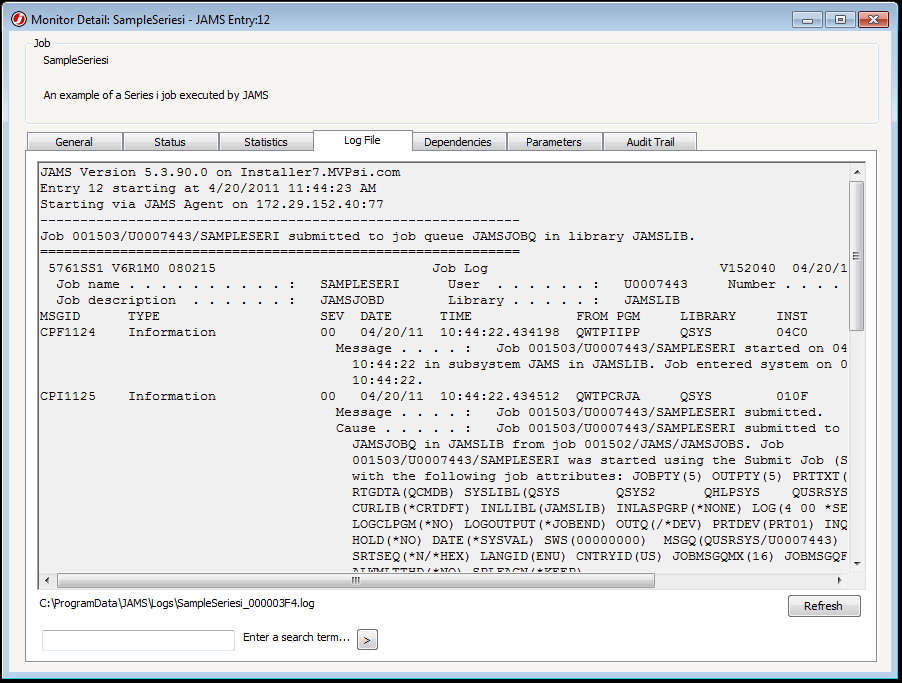Open the Audit Trail tab
This screenshot has height=683, width=902.
650,142
